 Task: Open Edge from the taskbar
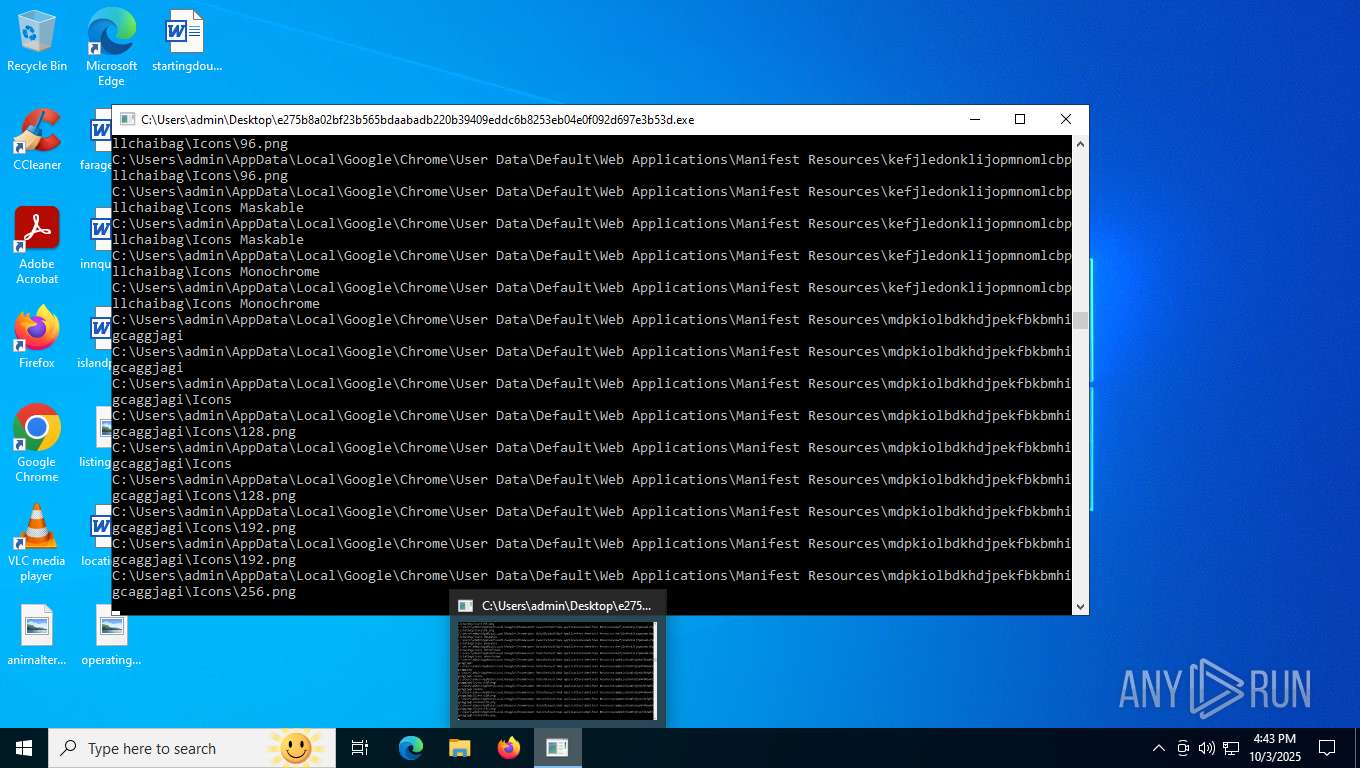tap(411, 748)
